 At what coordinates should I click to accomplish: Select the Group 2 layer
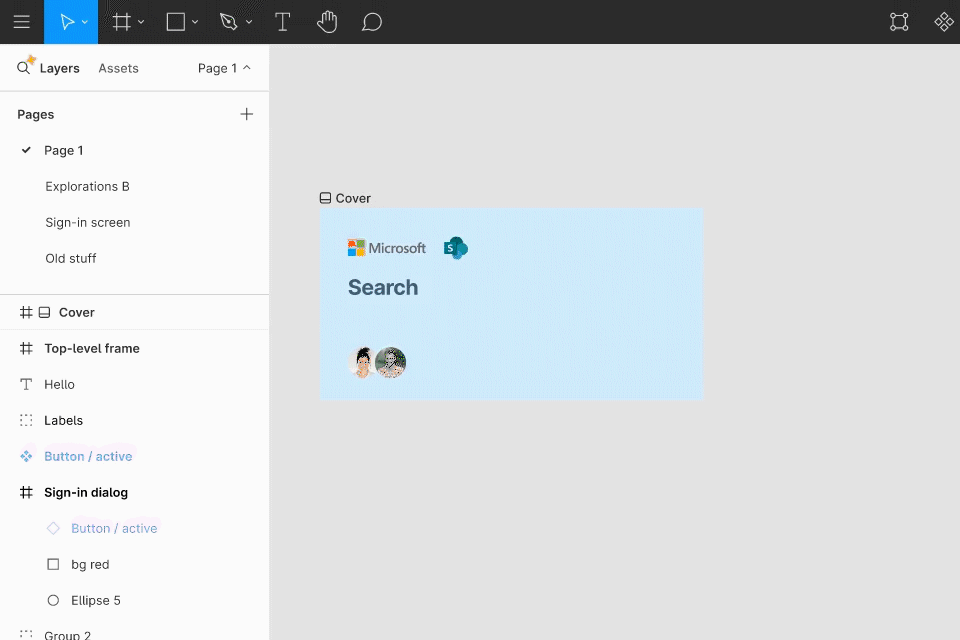pos(134,633)
